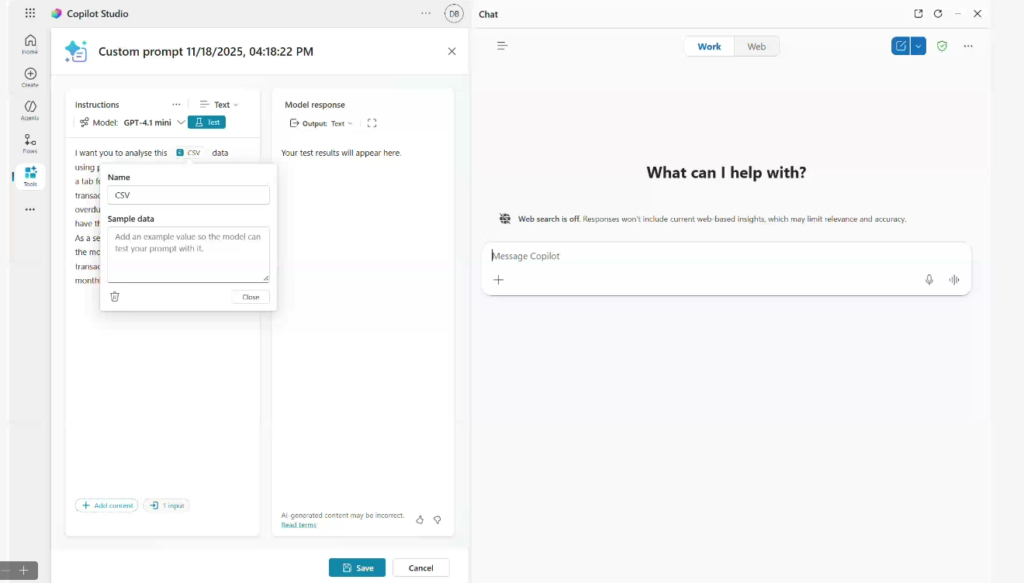Expand model response to full screen
The height and width of the screenshot is (583, 1024).
tap(372, 123)
